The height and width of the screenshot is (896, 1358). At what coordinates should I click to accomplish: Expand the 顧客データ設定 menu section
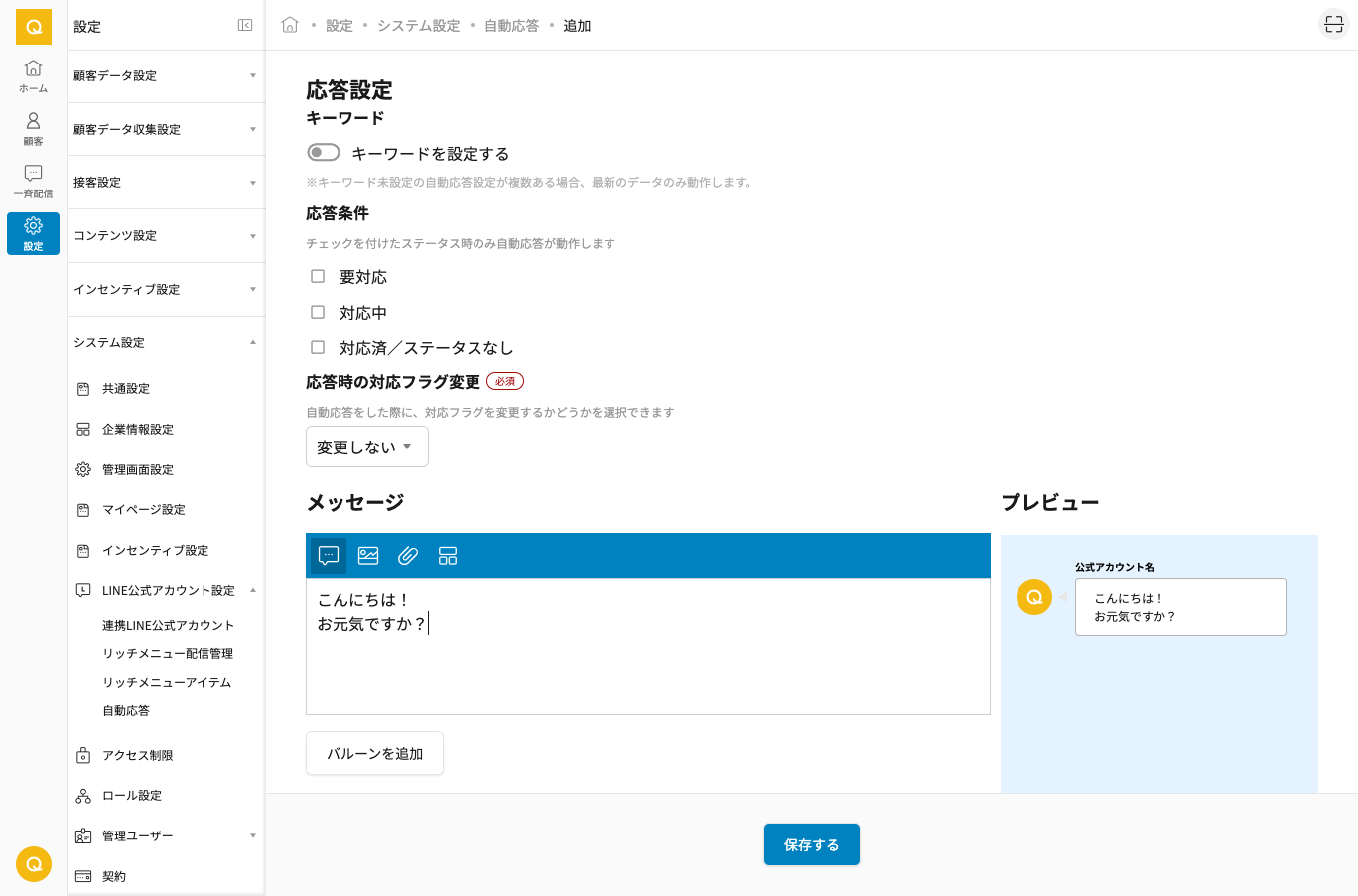pyautogui.click(x=165, y=76)
